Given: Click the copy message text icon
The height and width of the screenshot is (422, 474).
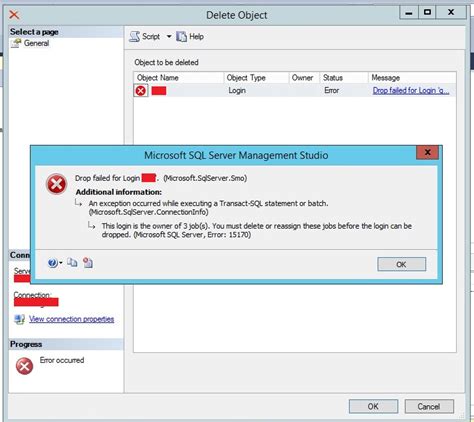Looking at the screenshot, I should (x=72, y=263).
